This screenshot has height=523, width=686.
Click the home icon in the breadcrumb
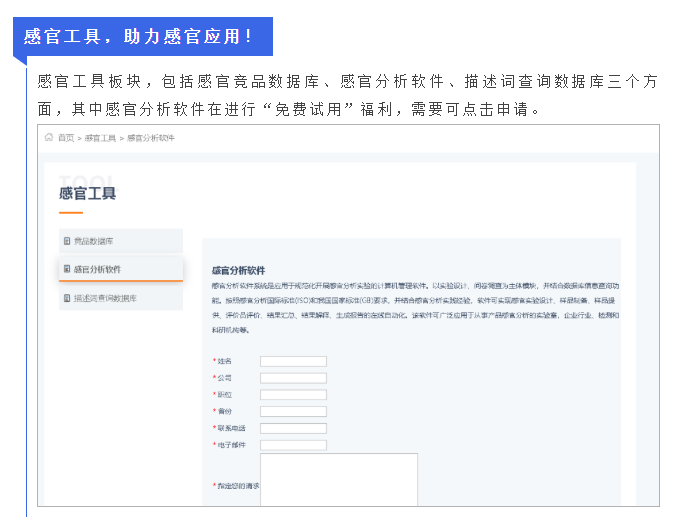(49, 138)
